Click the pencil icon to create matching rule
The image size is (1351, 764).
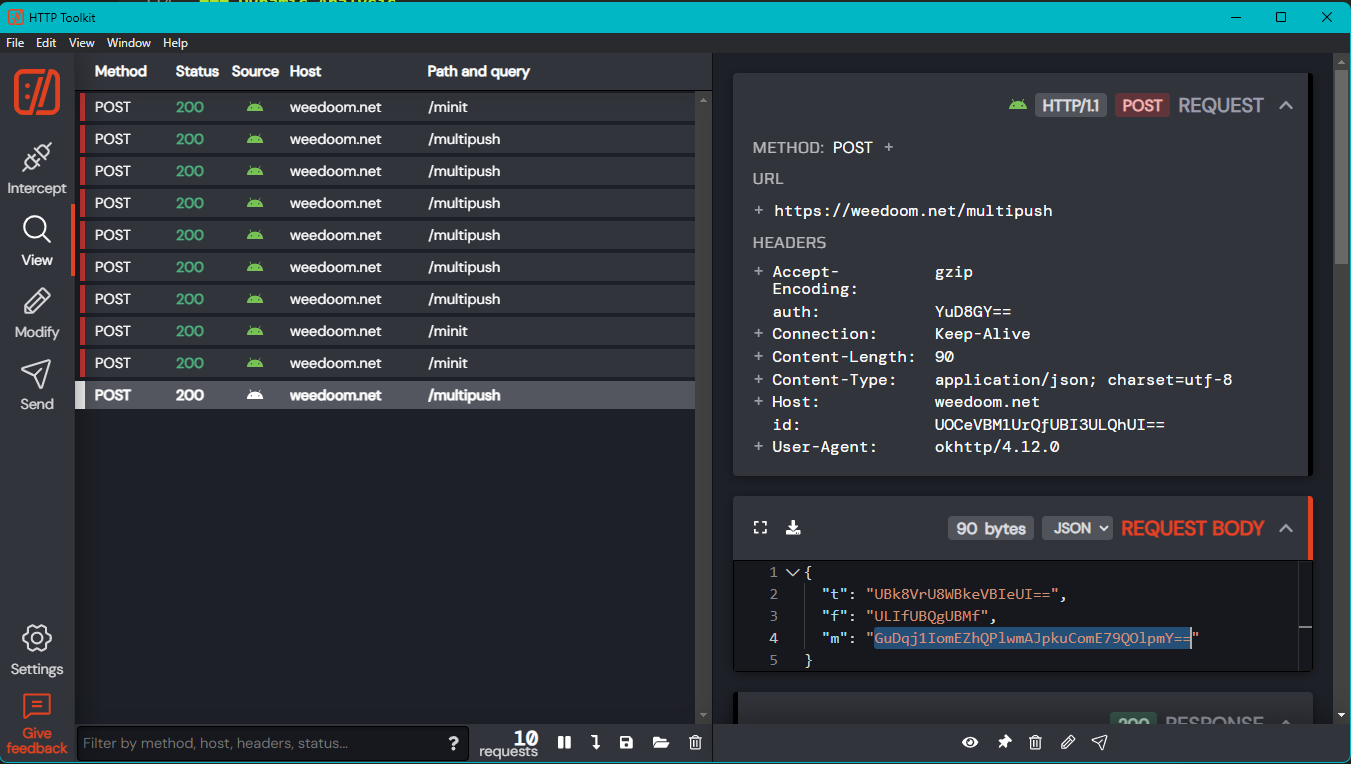point(1068,742)
